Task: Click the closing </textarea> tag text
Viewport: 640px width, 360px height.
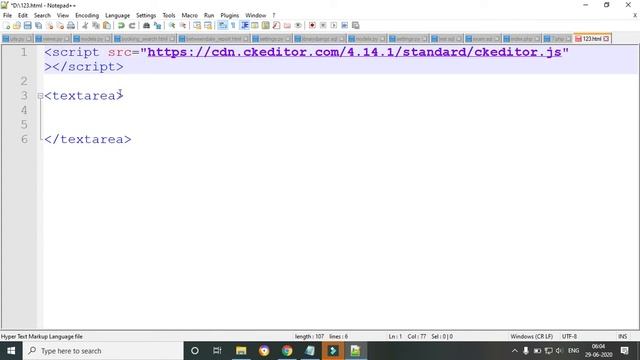Action: [x=88, y=140]
